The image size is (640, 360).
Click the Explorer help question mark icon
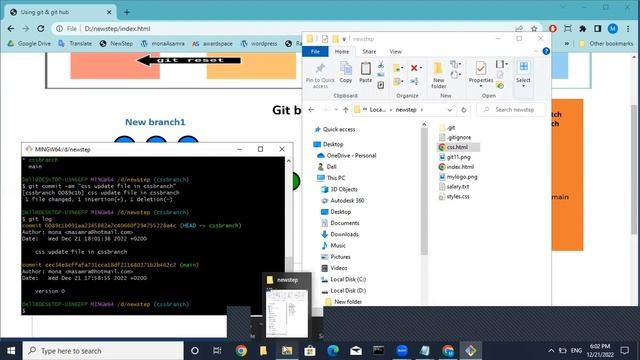coord(546,51)
